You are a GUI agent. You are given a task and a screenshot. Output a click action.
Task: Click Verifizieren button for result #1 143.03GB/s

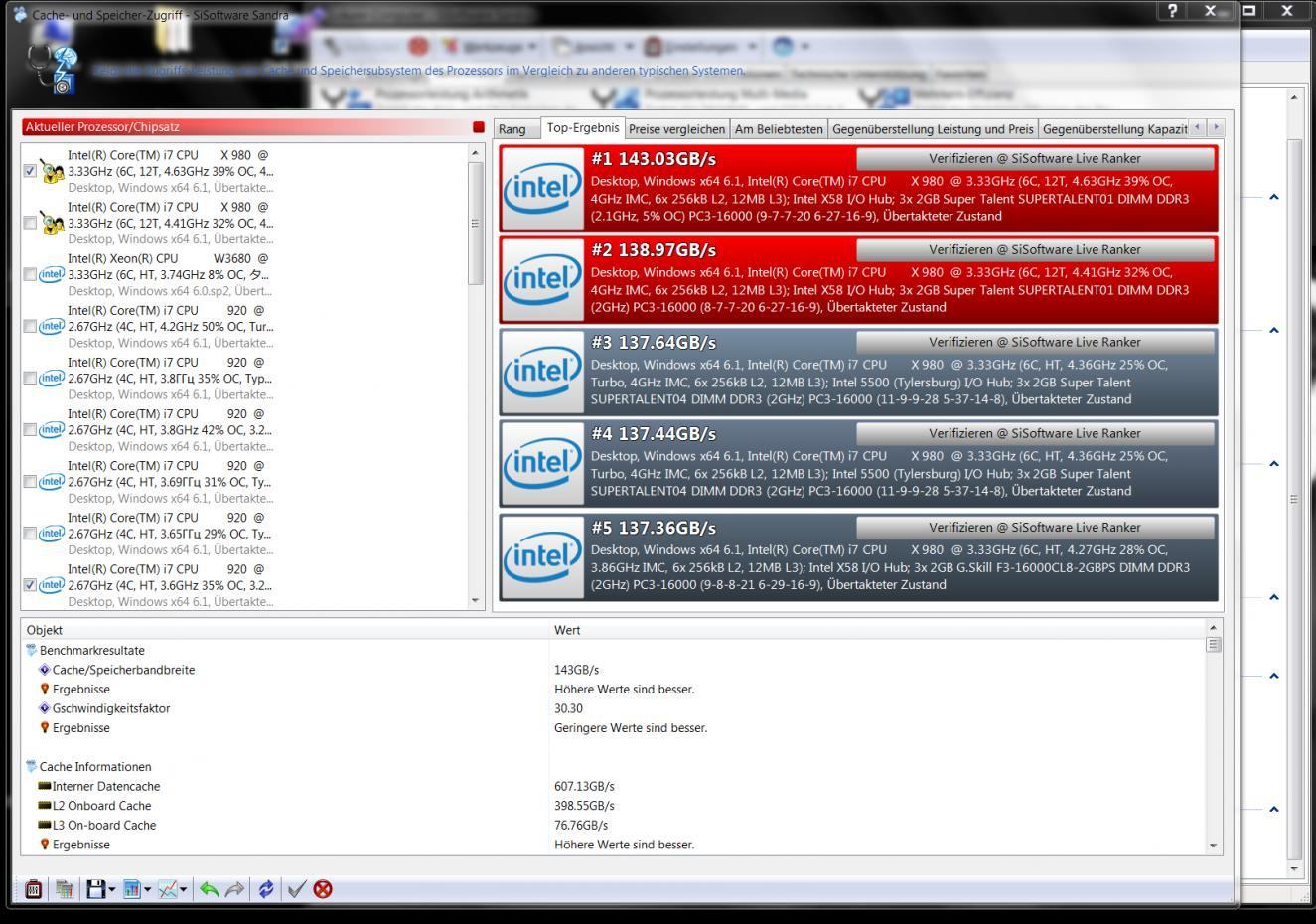[x=1035, y=159]
